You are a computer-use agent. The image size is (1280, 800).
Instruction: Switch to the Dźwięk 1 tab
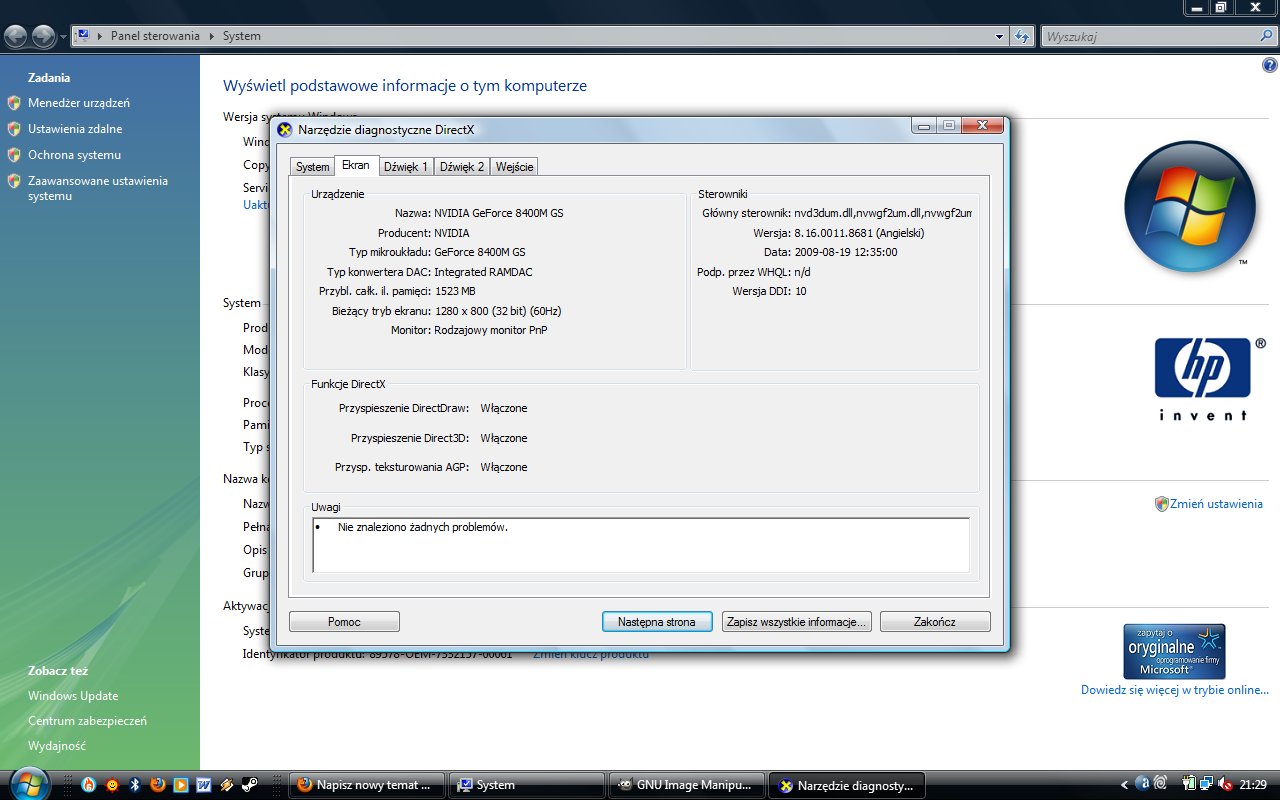[406, 167]
